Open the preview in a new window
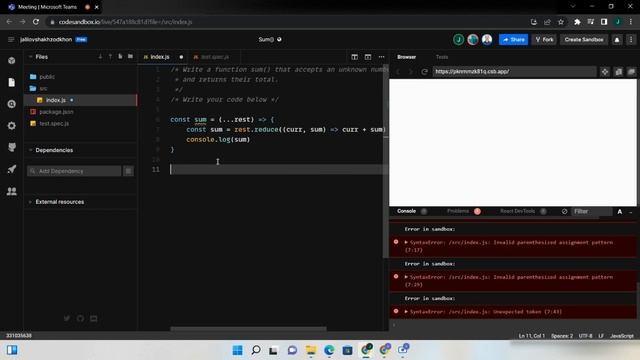The height and width of the screenshot is (360, 640). [631, 72]
